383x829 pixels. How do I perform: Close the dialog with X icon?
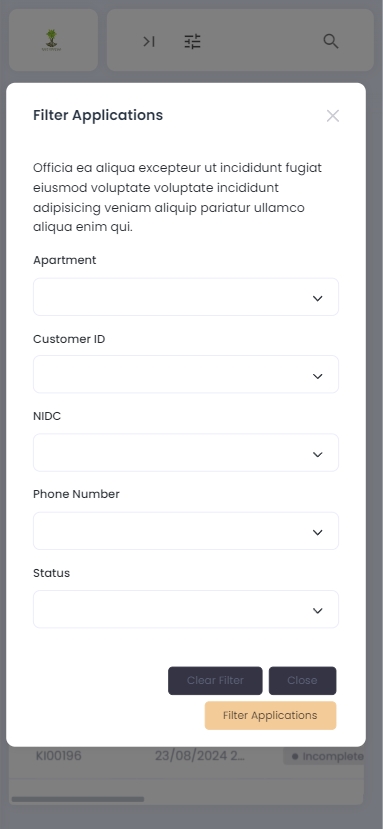(x=333, y=116)
